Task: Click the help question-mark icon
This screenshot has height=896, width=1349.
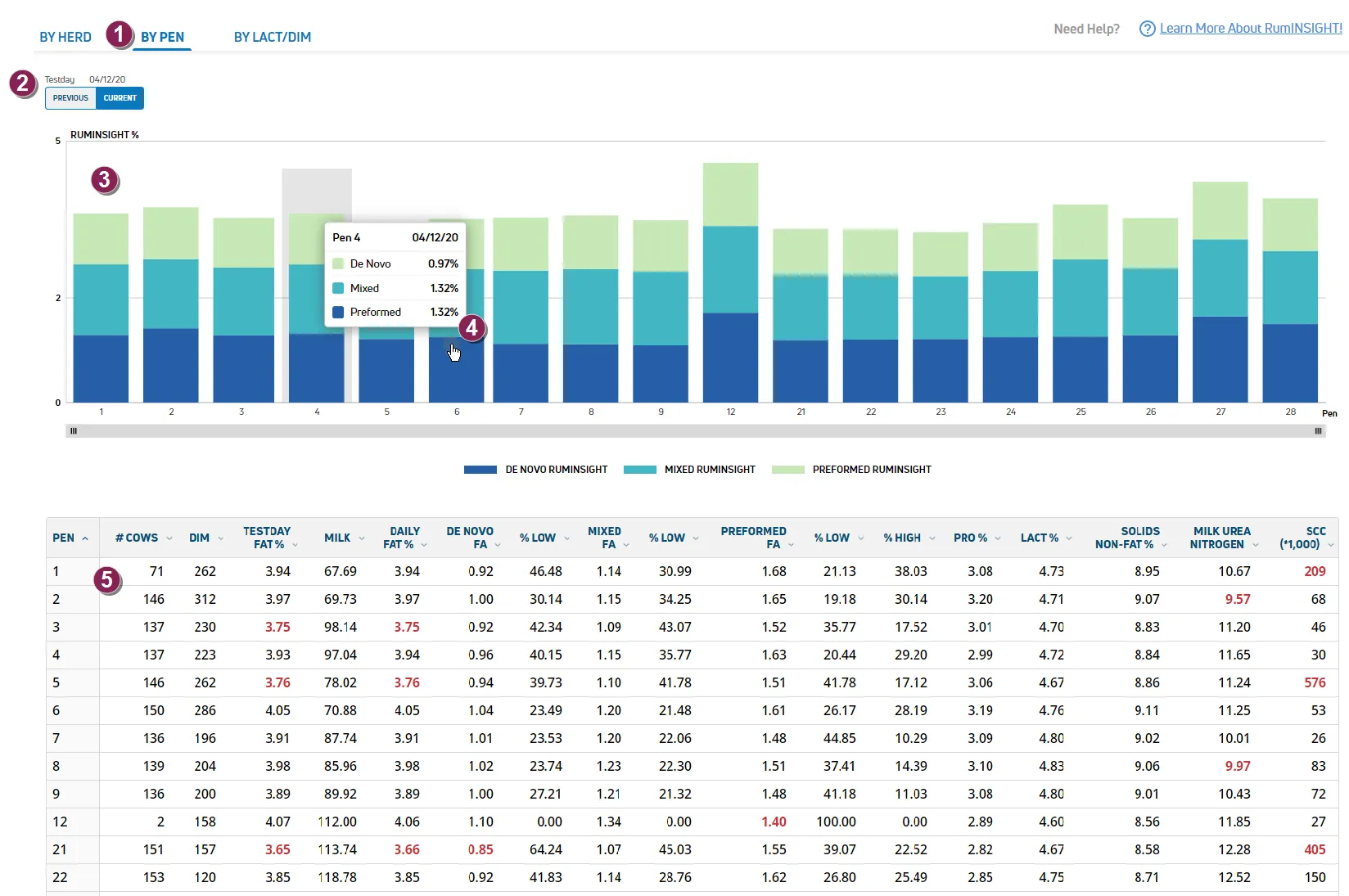Action: (1147, 29)
